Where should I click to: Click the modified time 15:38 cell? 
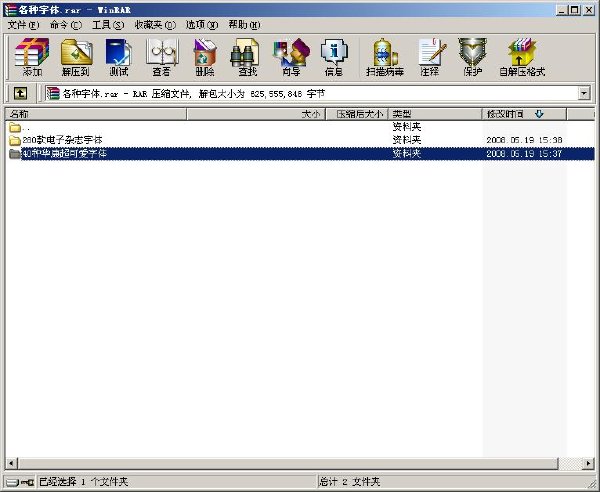point(524,140)
